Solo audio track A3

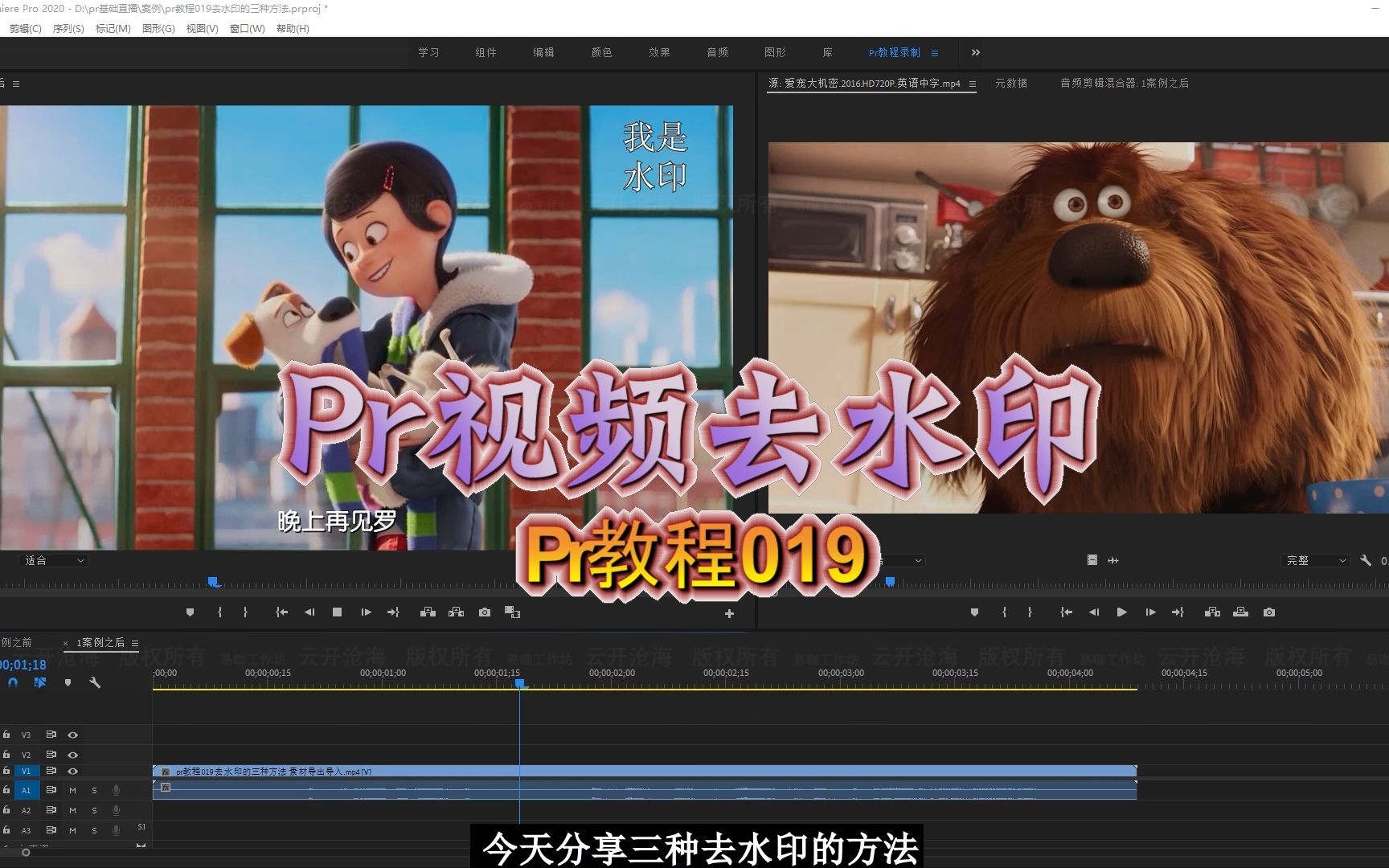pyautogui.click(x=94, y=830)
